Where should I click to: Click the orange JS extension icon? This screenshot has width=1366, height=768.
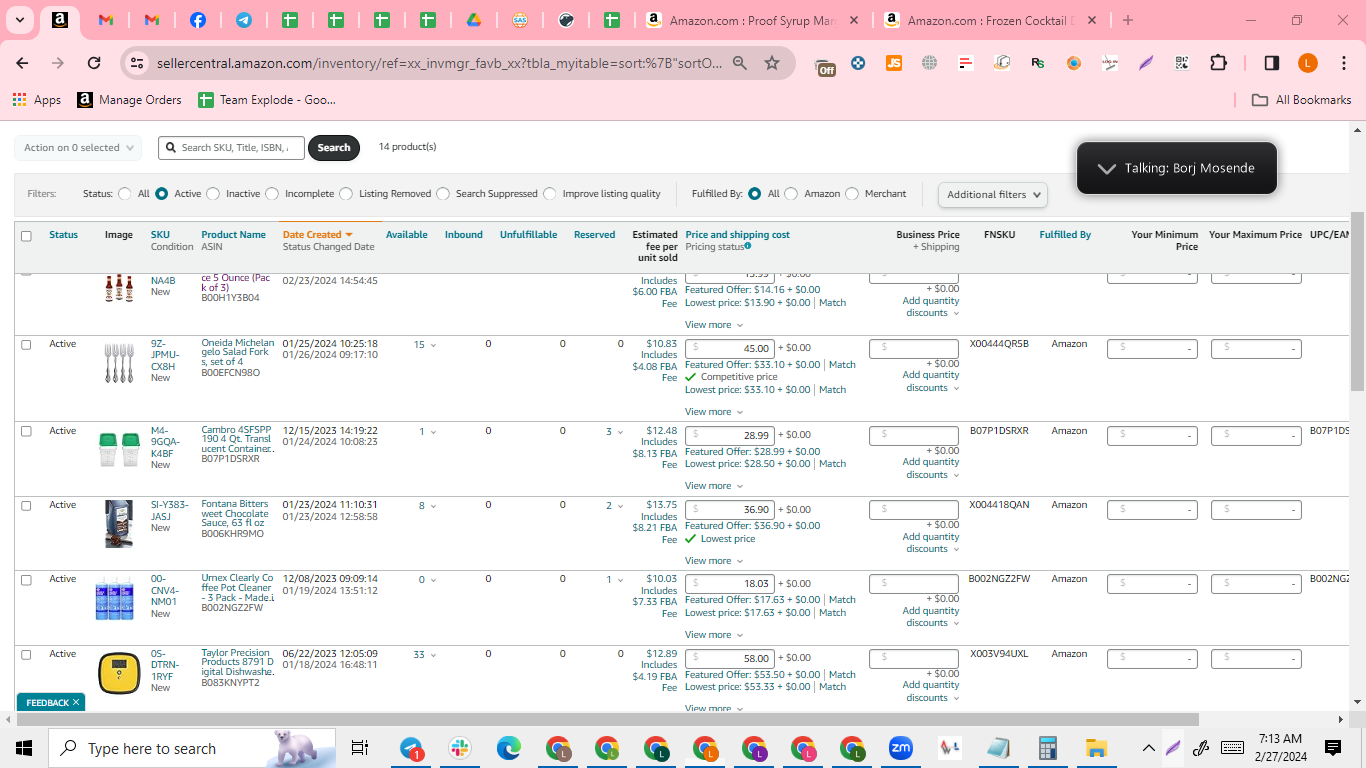tap(894, 63)
